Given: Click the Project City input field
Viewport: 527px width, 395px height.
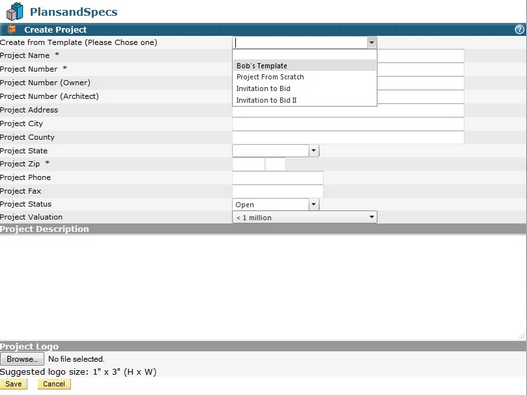Looking at the screenshot, I should tap(348, 124).
